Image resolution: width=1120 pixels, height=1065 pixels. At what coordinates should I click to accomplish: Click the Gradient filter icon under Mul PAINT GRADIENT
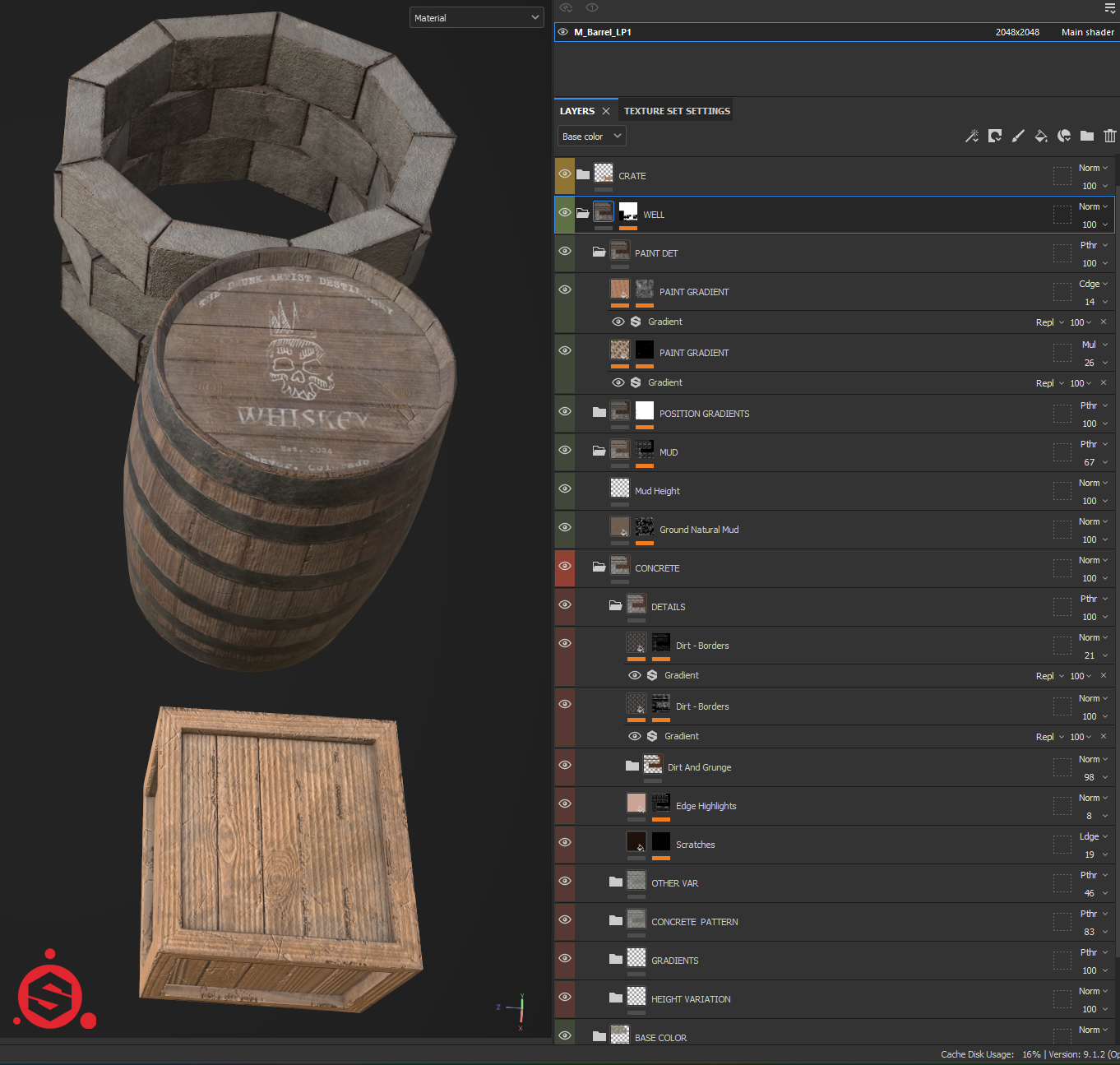[x=636, y=382]
